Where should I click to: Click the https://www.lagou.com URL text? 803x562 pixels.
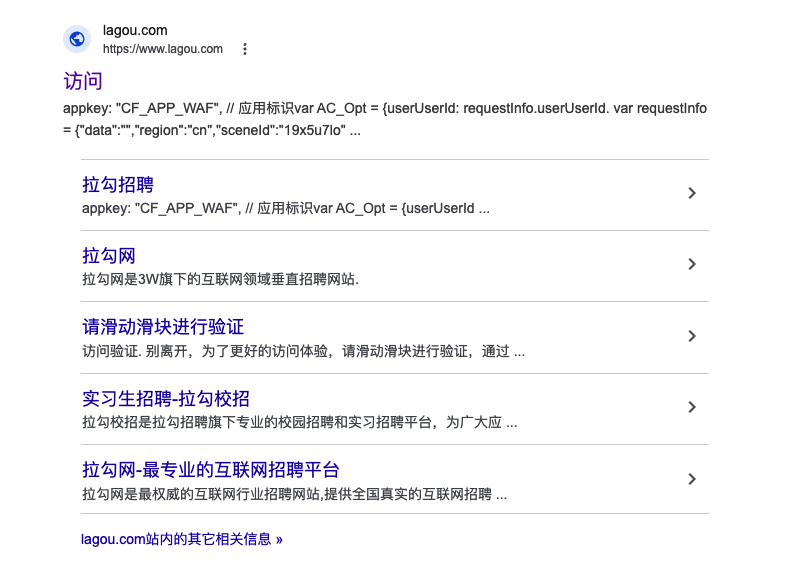coord(163,49)
